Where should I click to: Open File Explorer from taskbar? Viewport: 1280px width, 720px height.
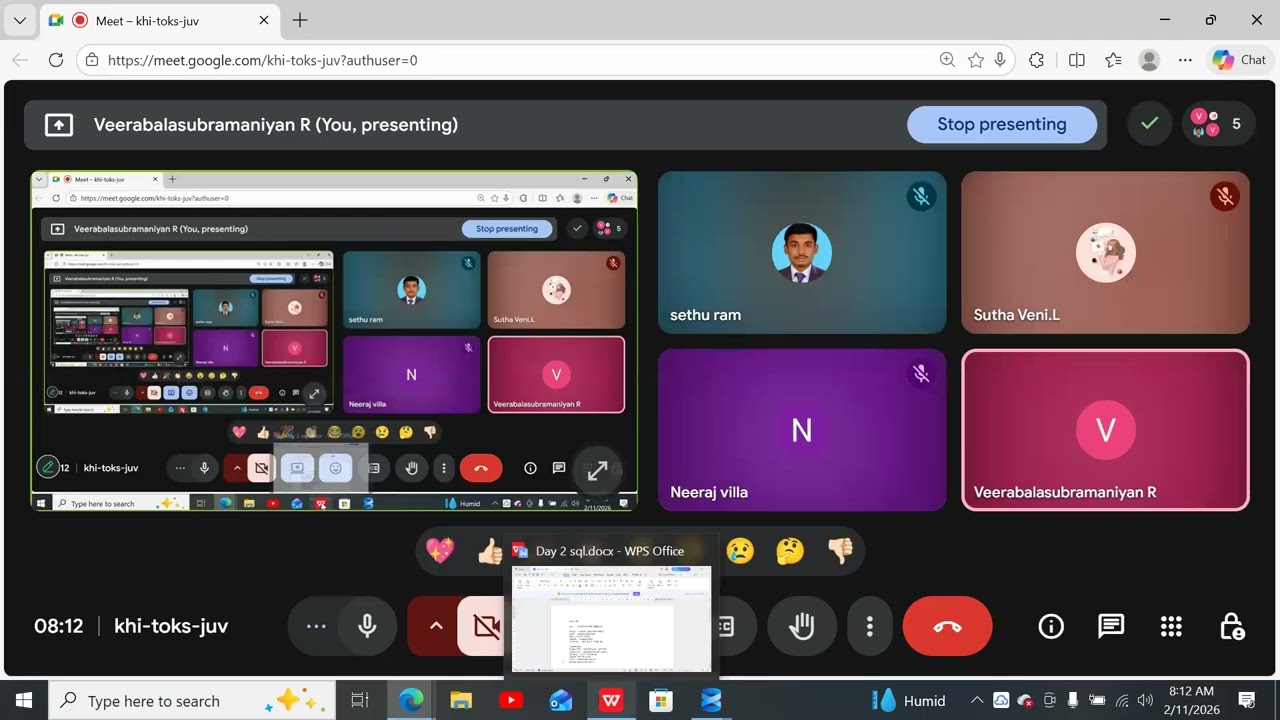click(461, 700)
